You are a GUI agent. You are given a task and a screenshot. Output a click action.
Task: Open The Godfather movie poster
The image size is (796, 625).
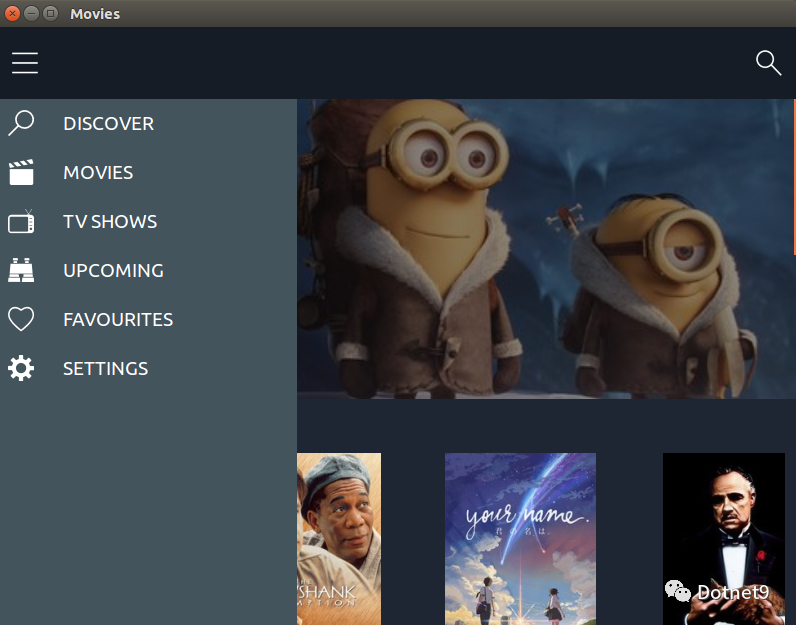point(724,539)
